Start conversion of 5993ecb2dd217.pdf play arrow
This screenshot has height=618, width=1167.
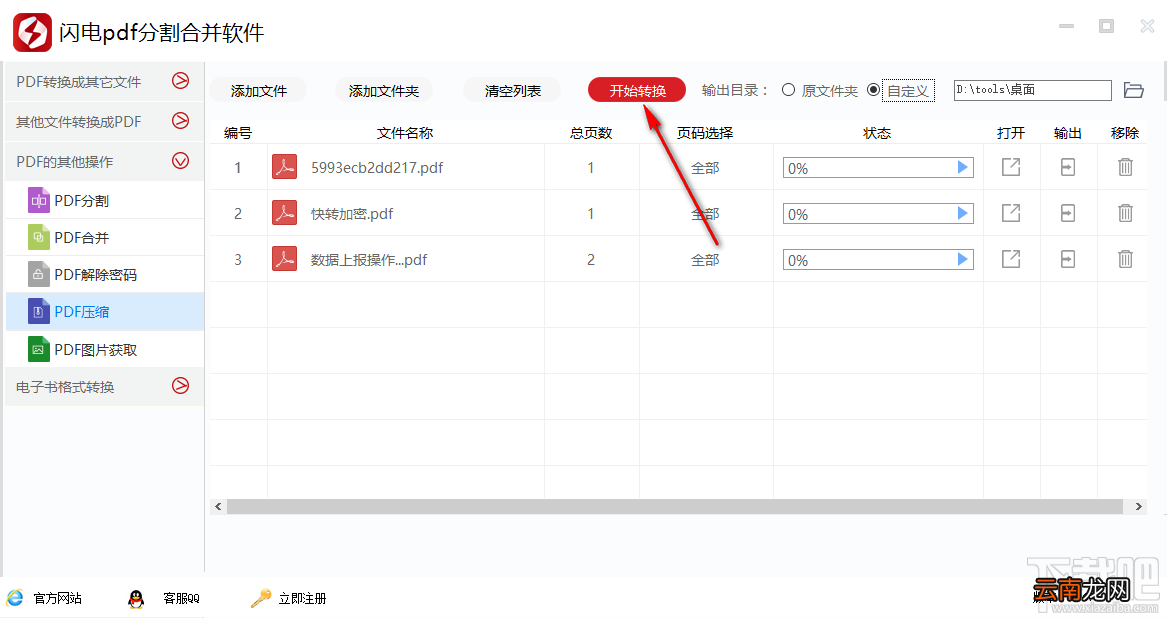(962, 168)
